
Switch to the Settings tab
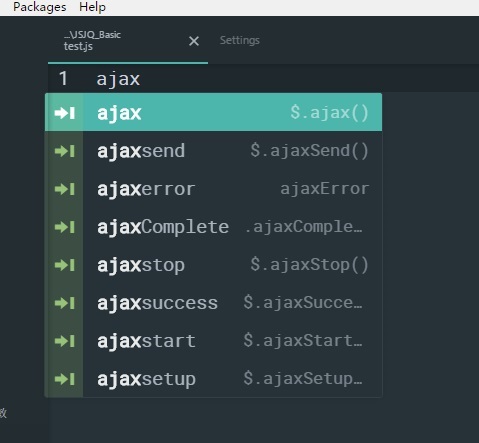tap(239, 40)
